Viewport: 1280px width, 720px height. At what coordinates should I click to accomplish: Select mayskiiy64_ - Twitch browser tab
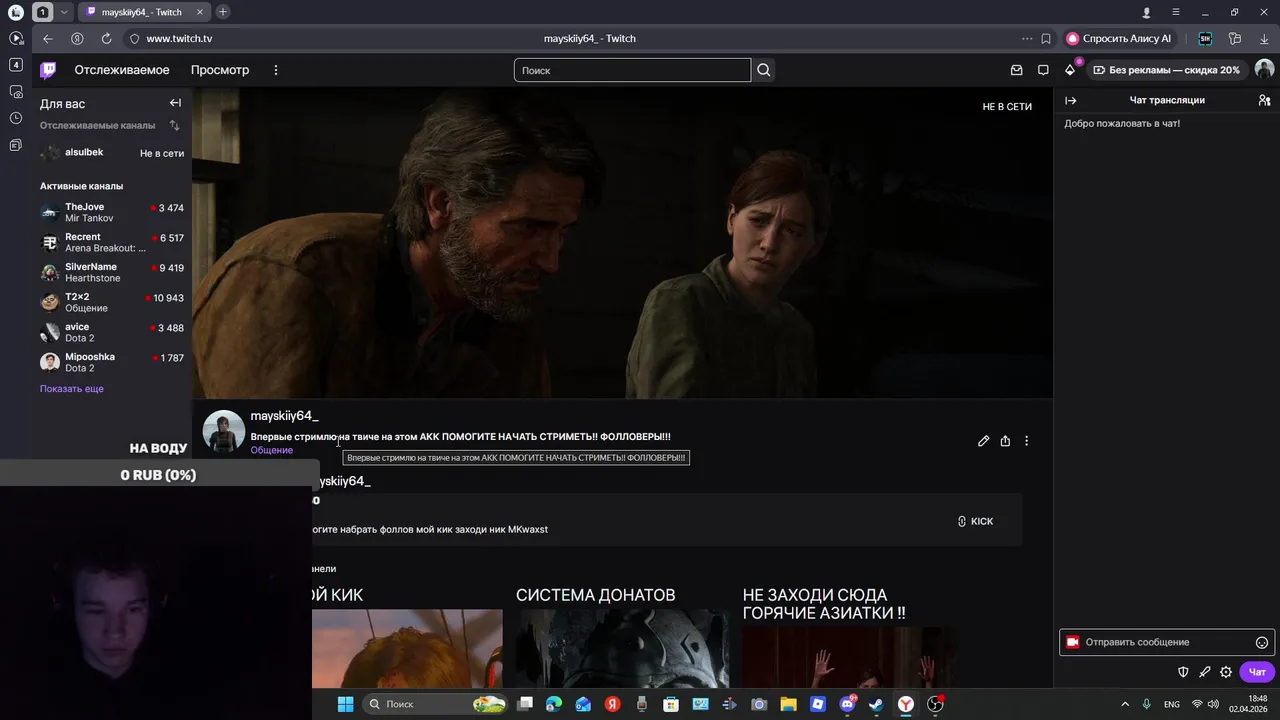[x=142, y=12]
